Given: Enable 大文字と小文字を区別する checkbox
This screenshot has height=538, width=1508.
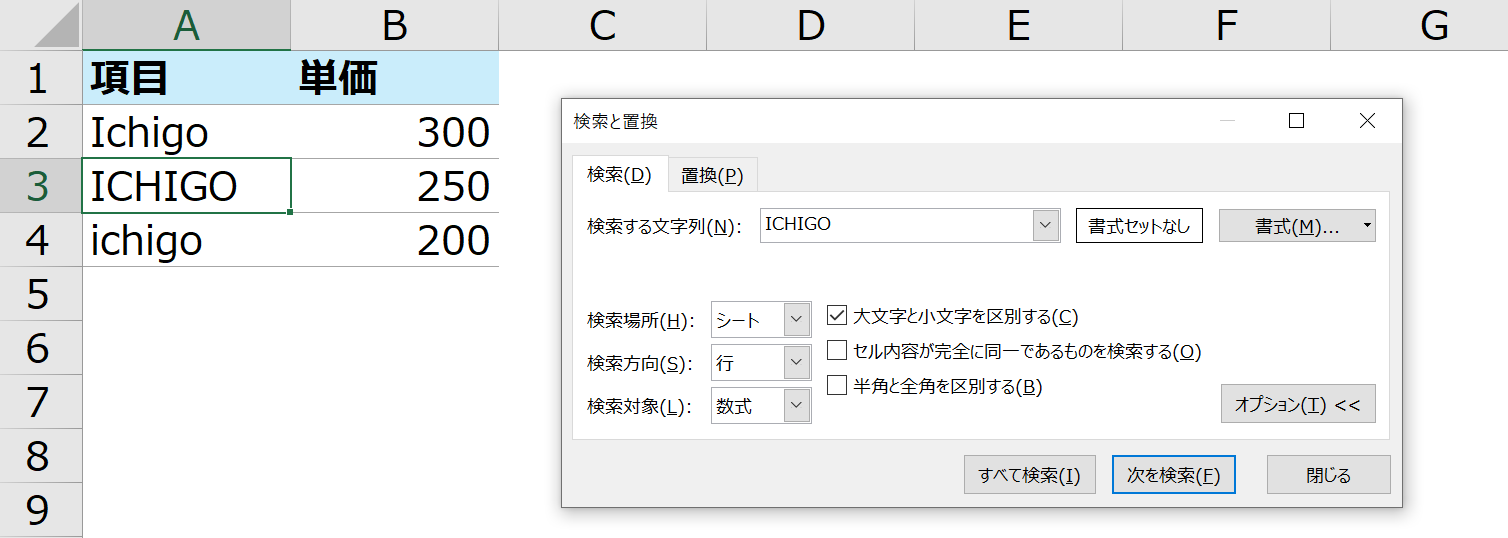Looking at the screenshot, I should tap(837, 317).
